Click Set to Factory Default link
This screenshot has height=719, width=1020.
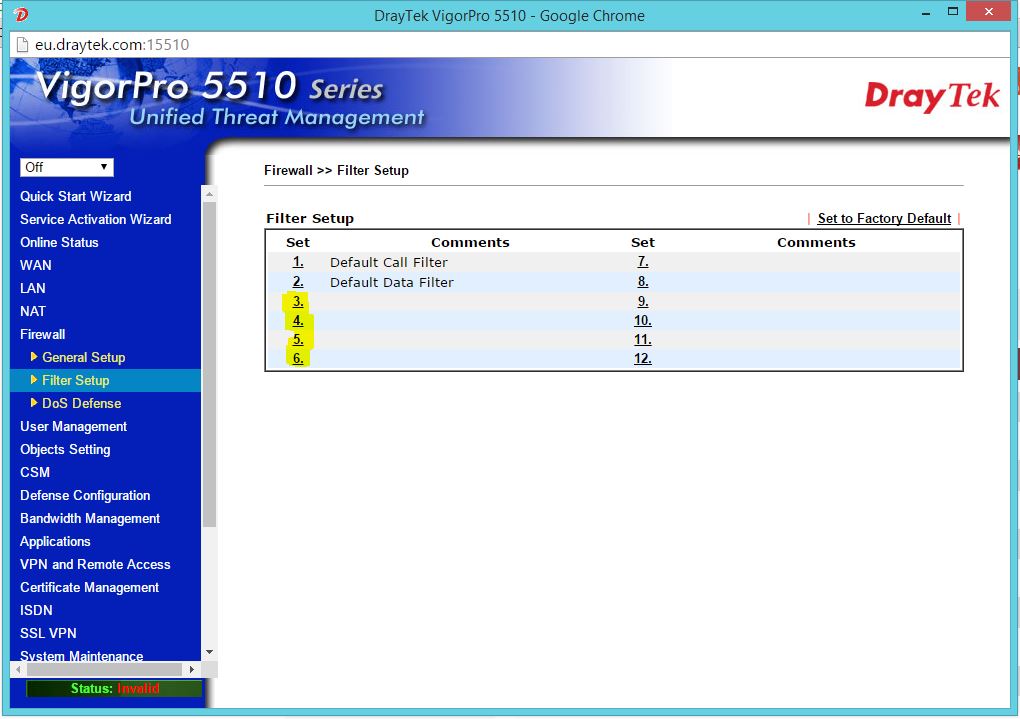(x=884, y=218)
